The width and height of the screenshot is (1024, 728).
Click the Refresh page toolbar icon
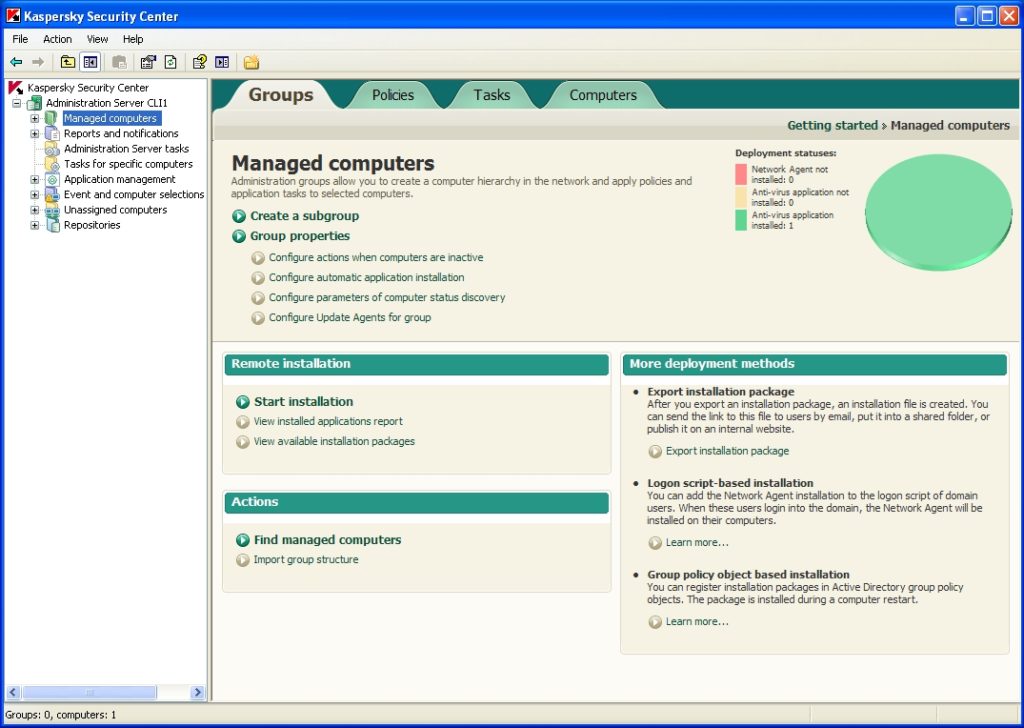click(x=170, y=62)
